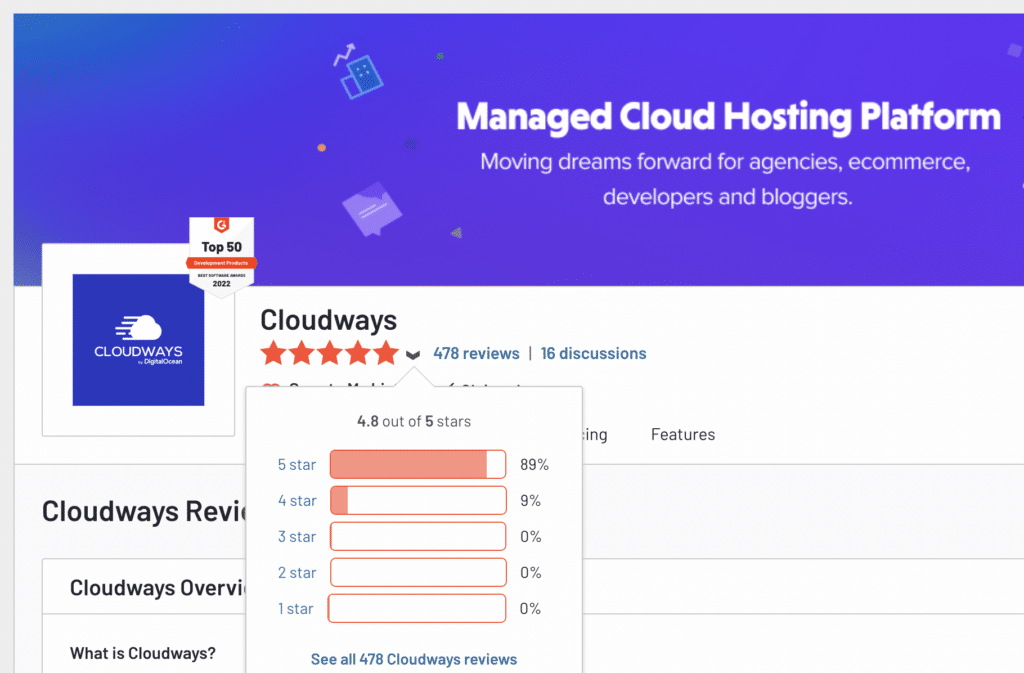Click the Managed Cloud Hosting Platform banner title
1024x673 pixels.
pyautogui.click(x=728, y=117)
